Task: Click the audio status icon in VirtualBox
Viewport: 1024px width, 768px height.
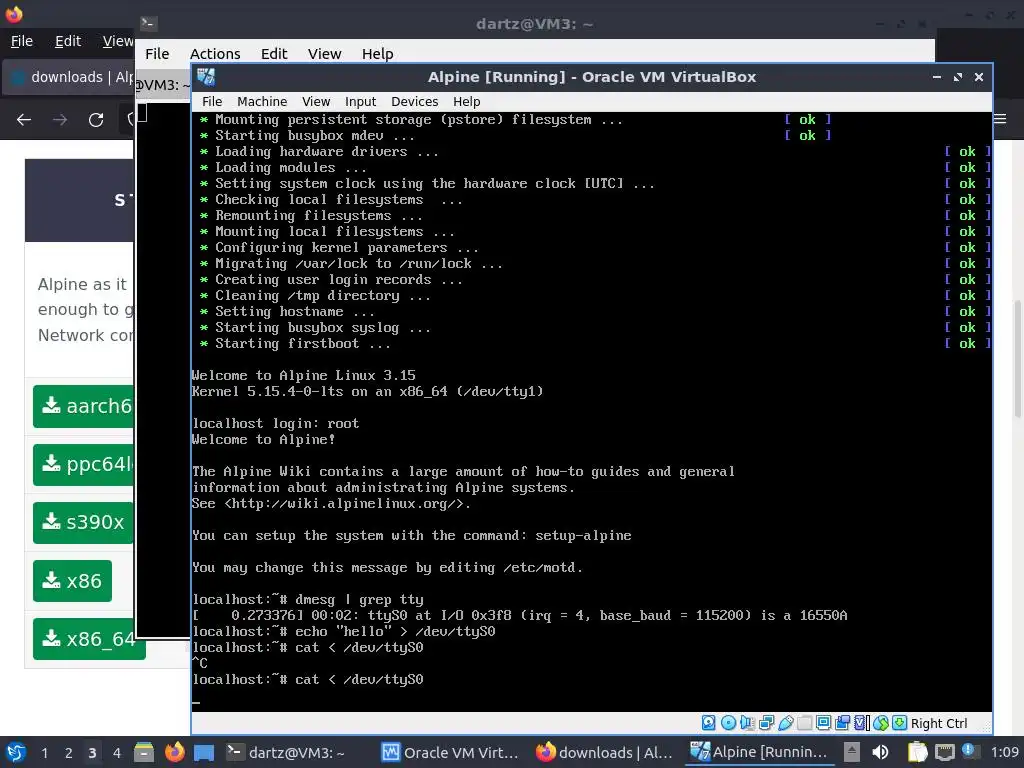Action: coord(747,723)
